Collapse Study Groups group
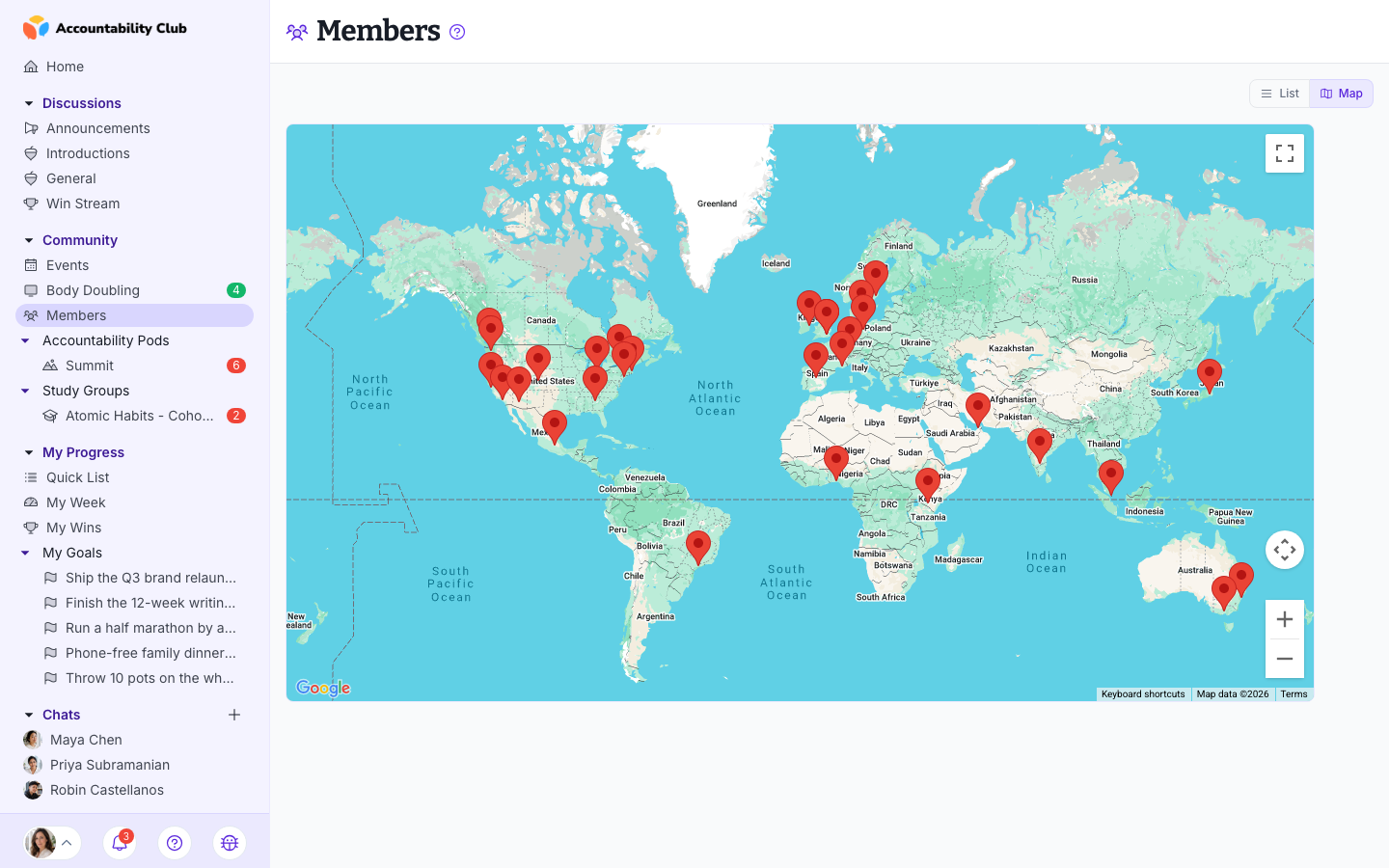1389x868 pixels. pos(26,391)
